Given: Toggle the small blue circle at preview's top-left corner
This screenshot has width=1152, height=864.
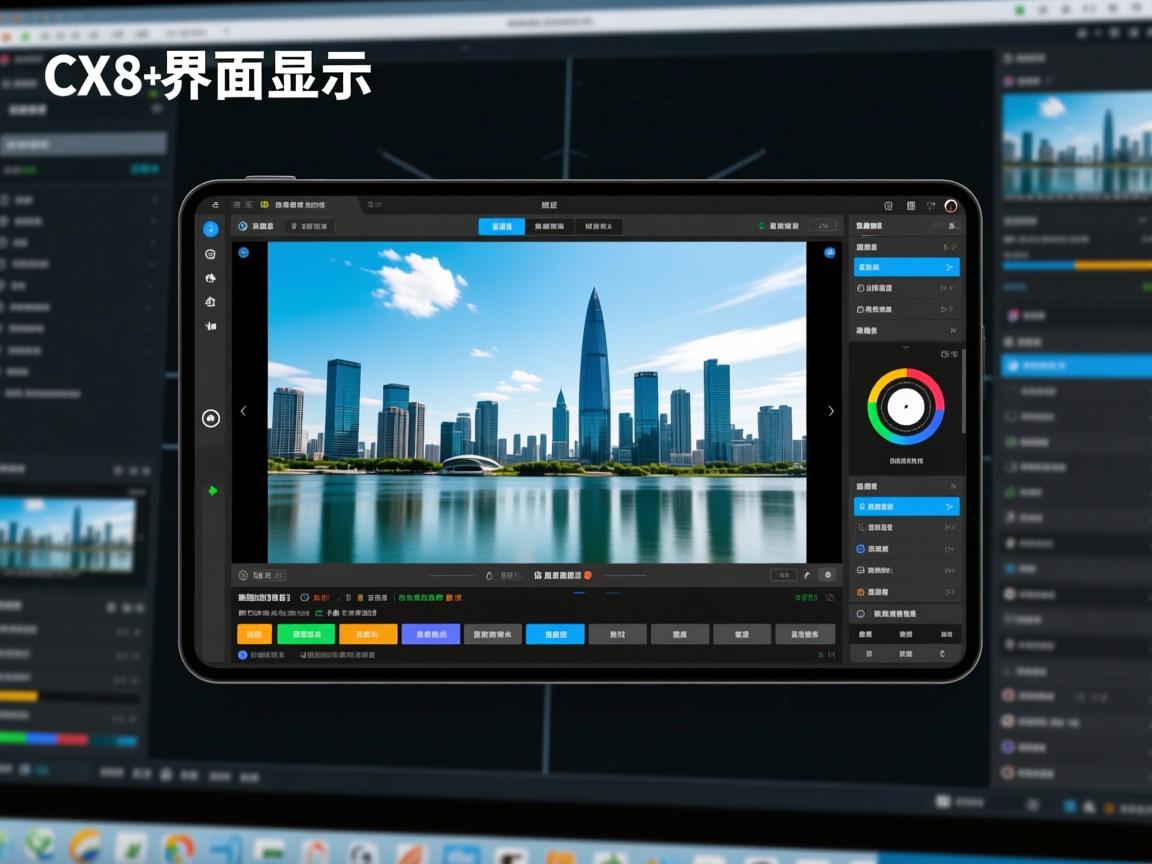Looking at the screenshot, I should click(x=244, y=252).
